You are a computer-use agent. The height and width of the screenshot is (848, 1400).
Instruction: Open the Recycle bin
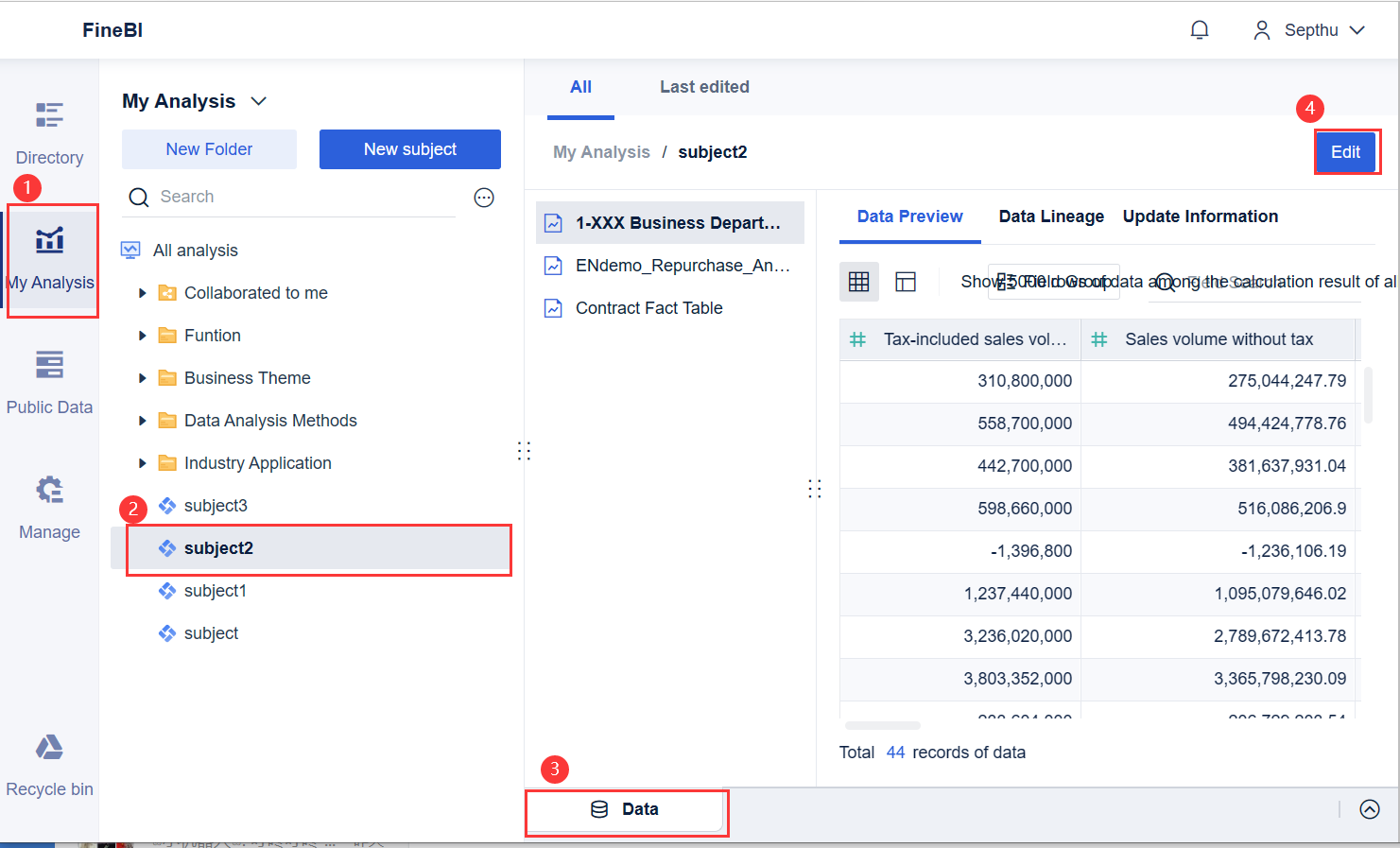click(49, 764)
